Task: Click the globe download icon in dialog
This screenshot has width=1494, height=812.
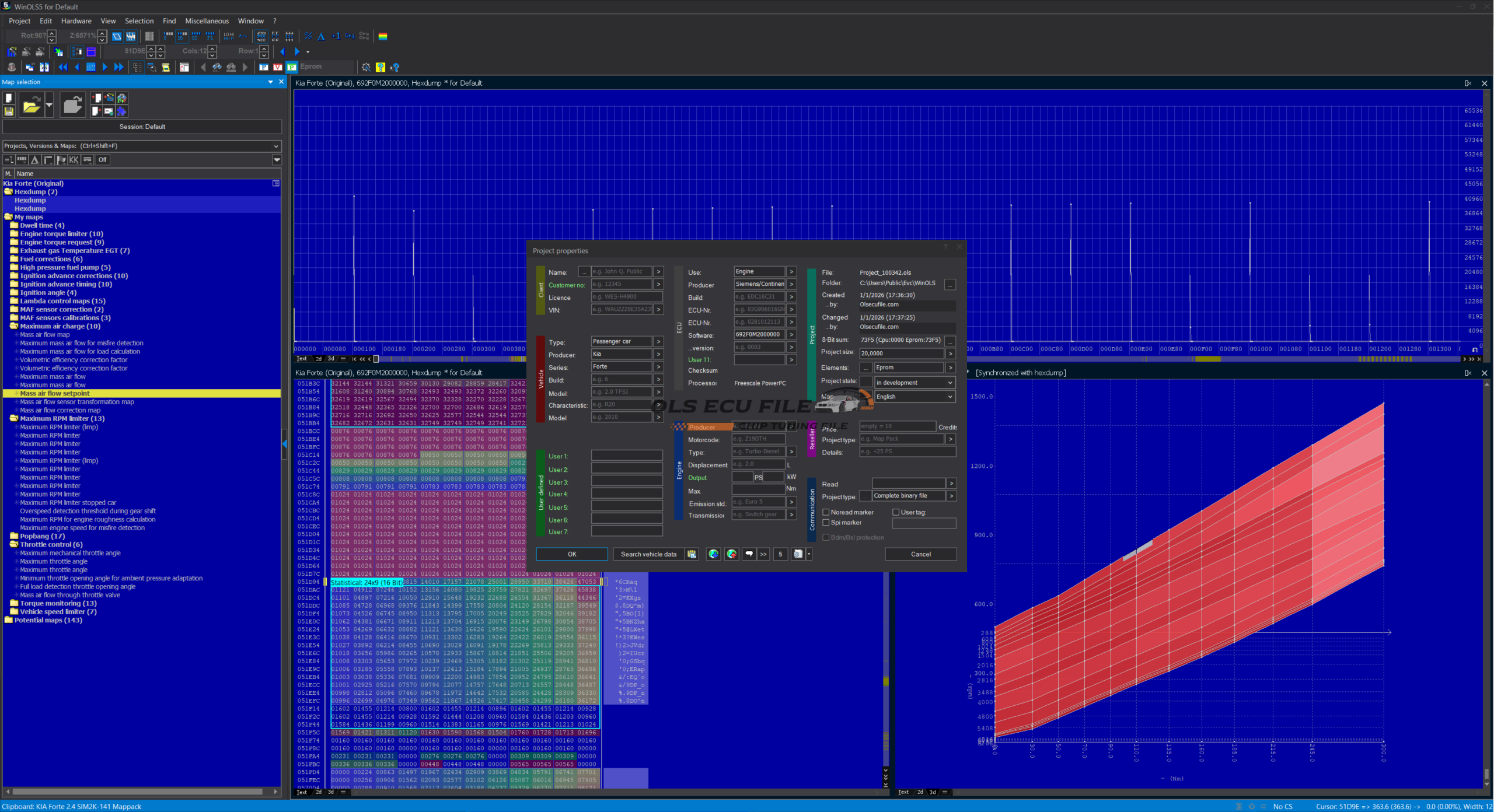Action: pos(713,554)
